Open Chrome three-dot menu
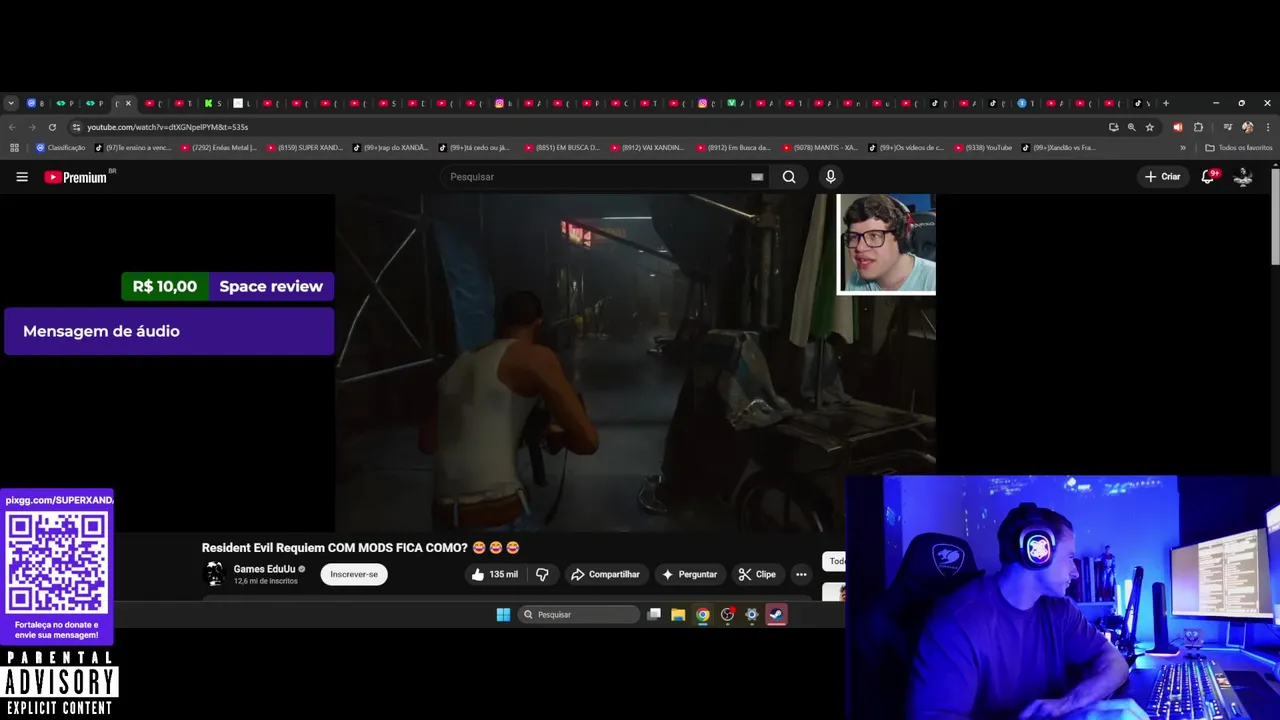Screen dimensions: 1280x720 (1268, 127)
